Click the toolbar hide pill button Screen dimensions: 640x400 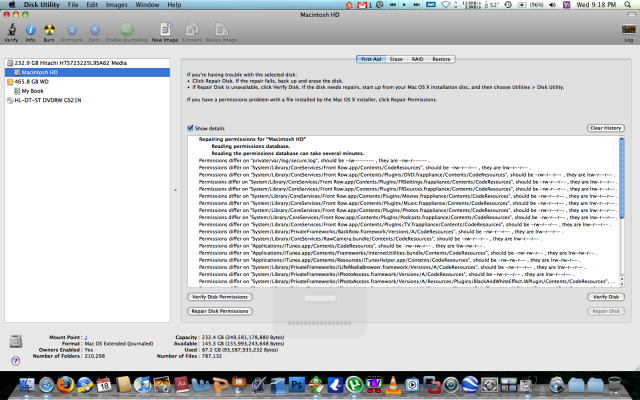pos(631,15)
